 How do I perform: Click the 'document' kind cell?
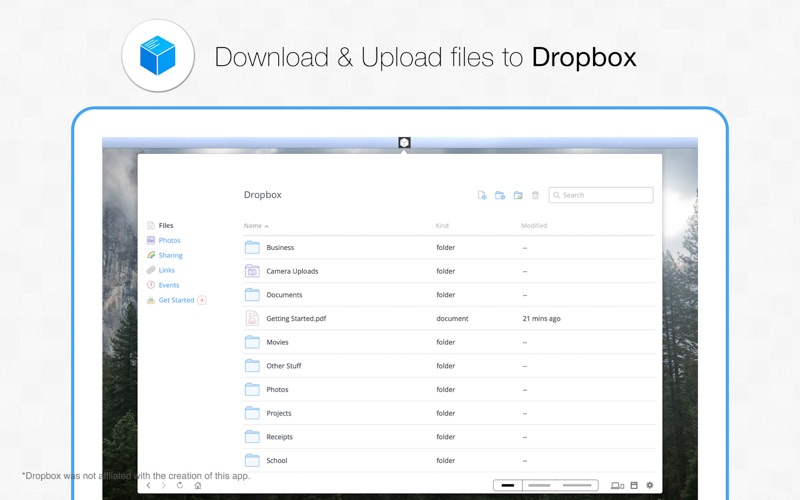coord(452,318)
